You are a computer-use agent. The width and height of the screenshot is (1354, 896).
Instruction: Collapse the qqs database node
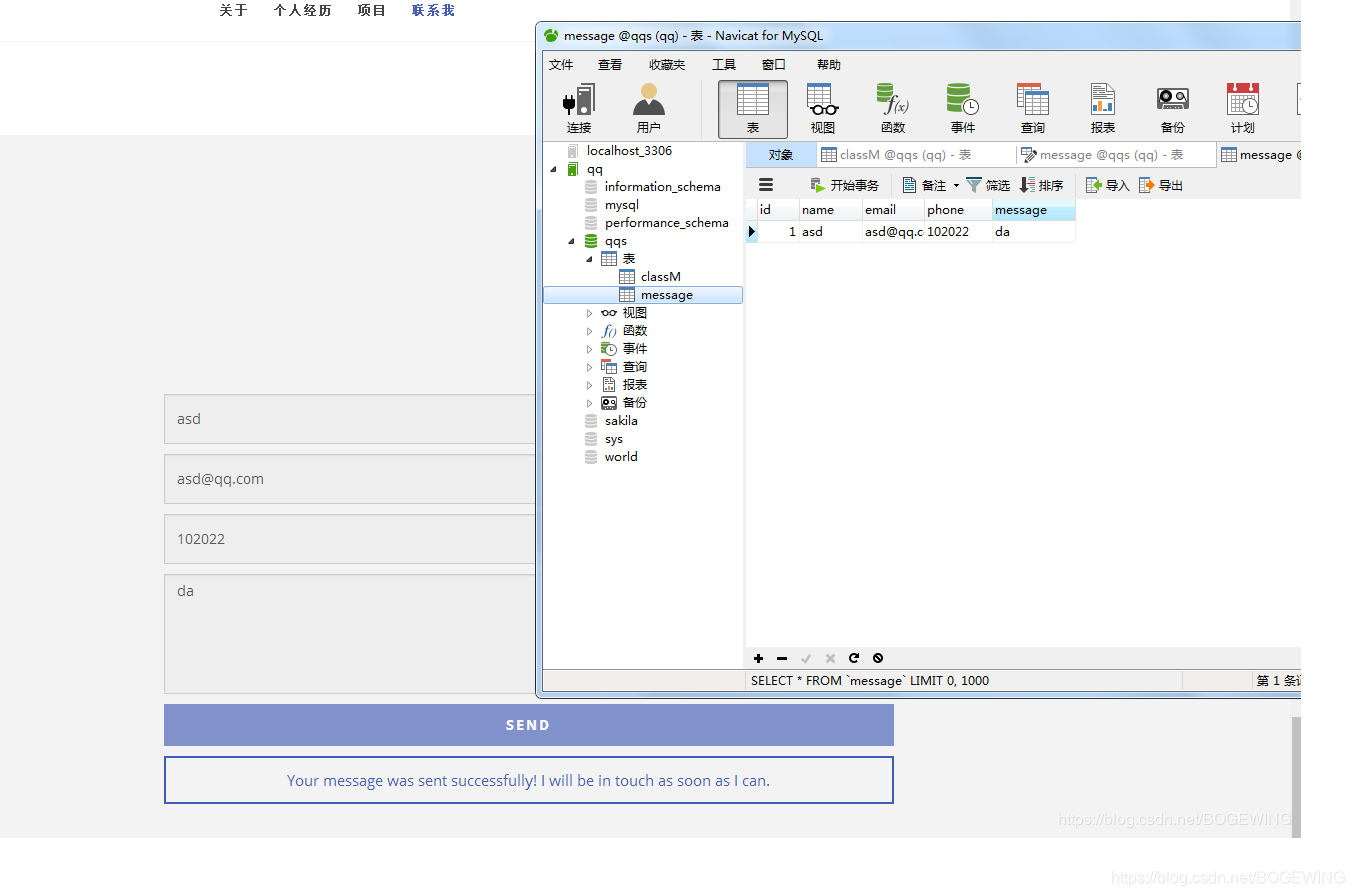tap(571, 242)
